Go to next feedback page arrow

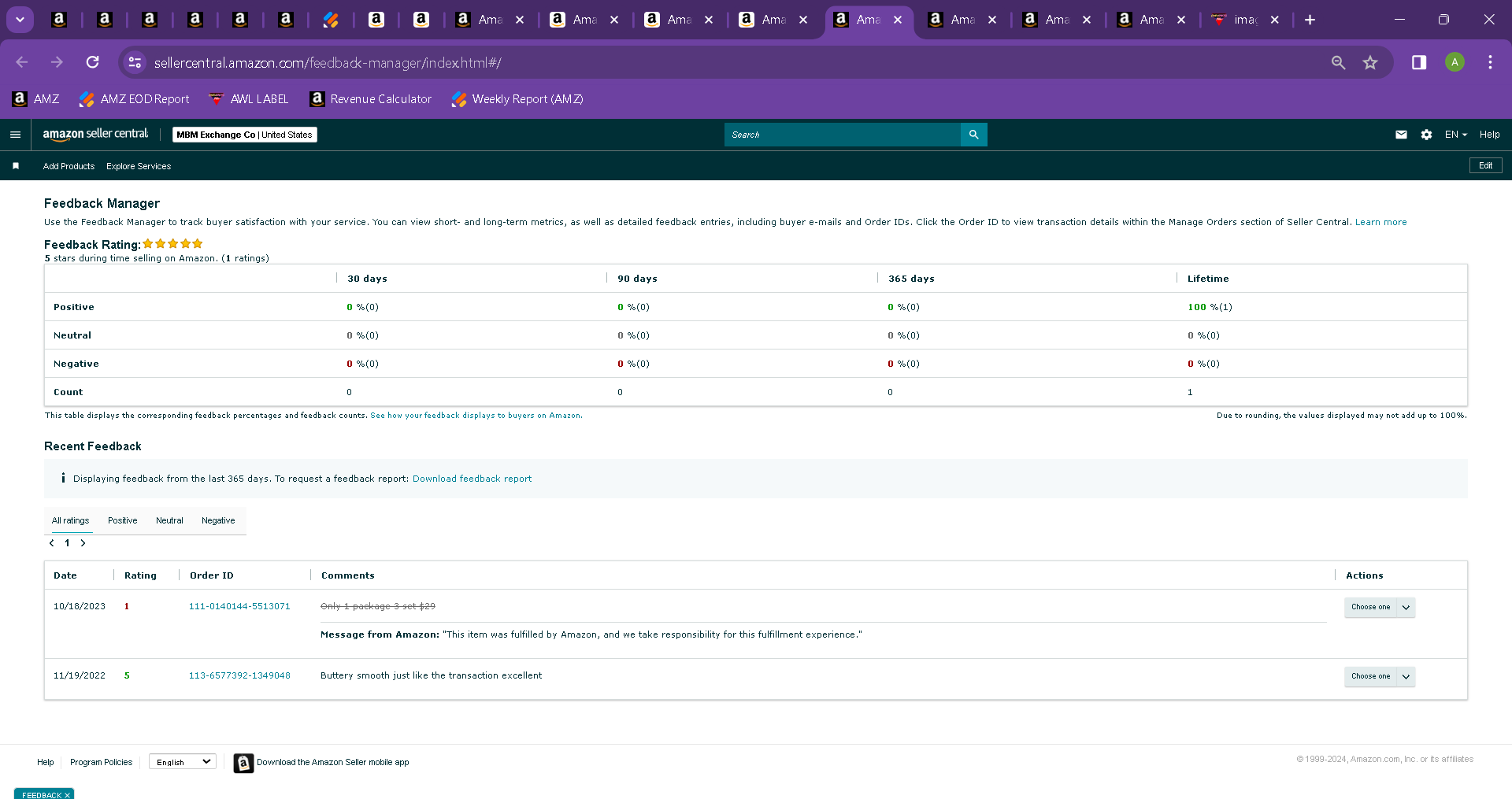[x=83, y=543]
